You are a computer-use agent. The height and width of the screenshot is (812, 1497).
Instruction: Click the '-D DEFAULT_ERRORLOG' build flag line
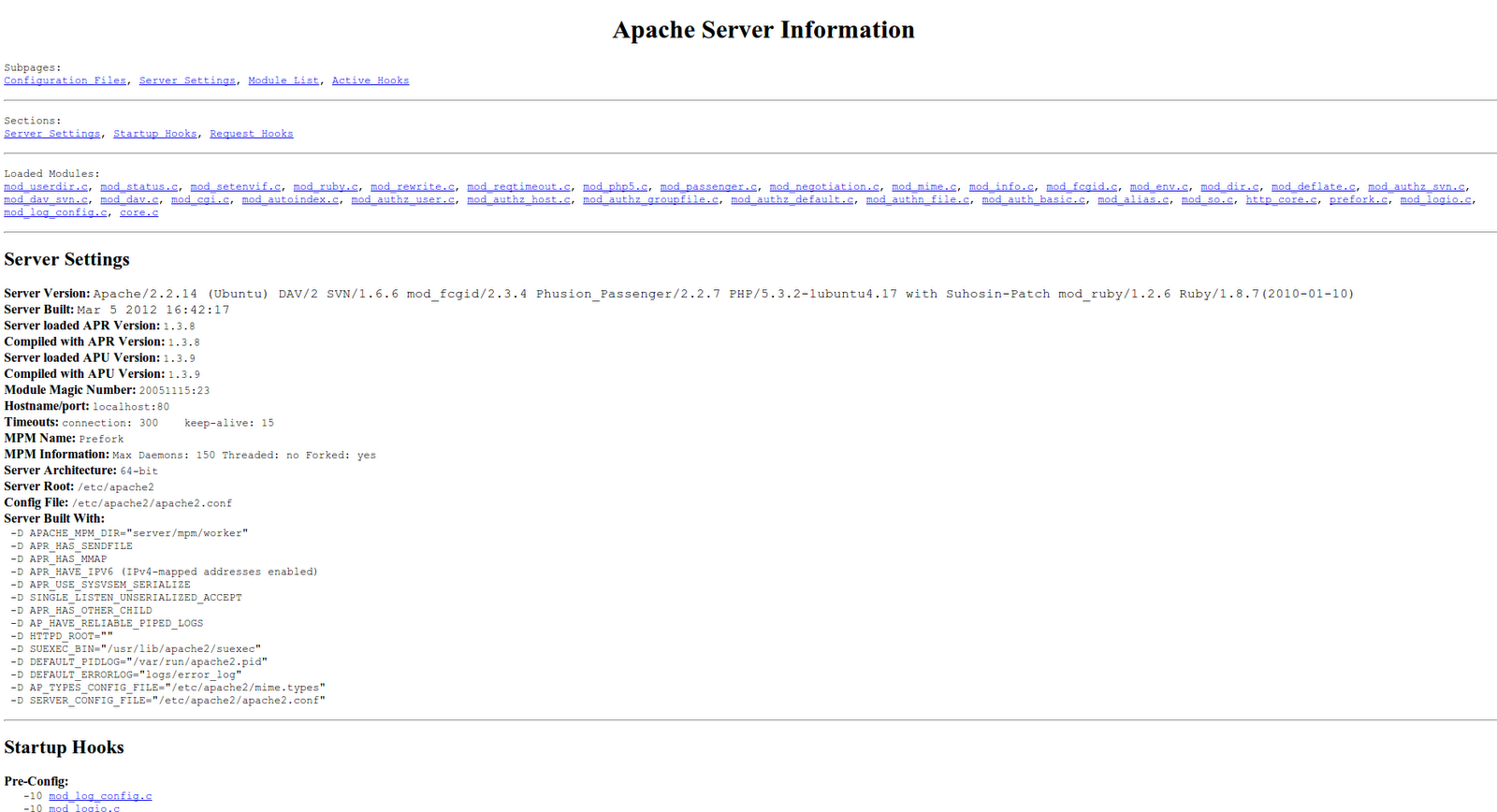coord(126,674)
